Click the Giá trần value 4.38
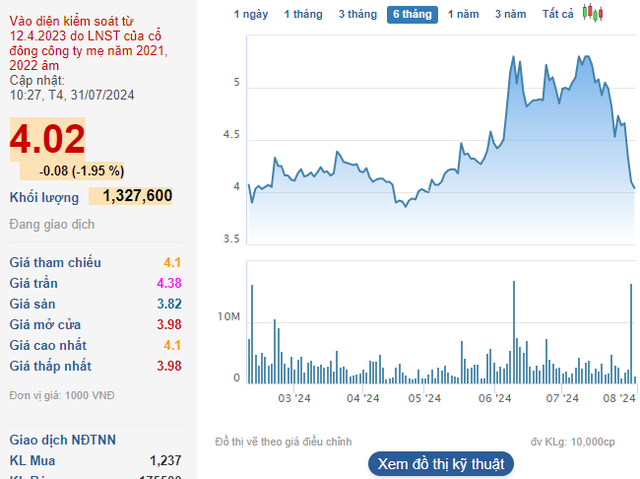The image size is (640, 479). (x=168, y=283)
